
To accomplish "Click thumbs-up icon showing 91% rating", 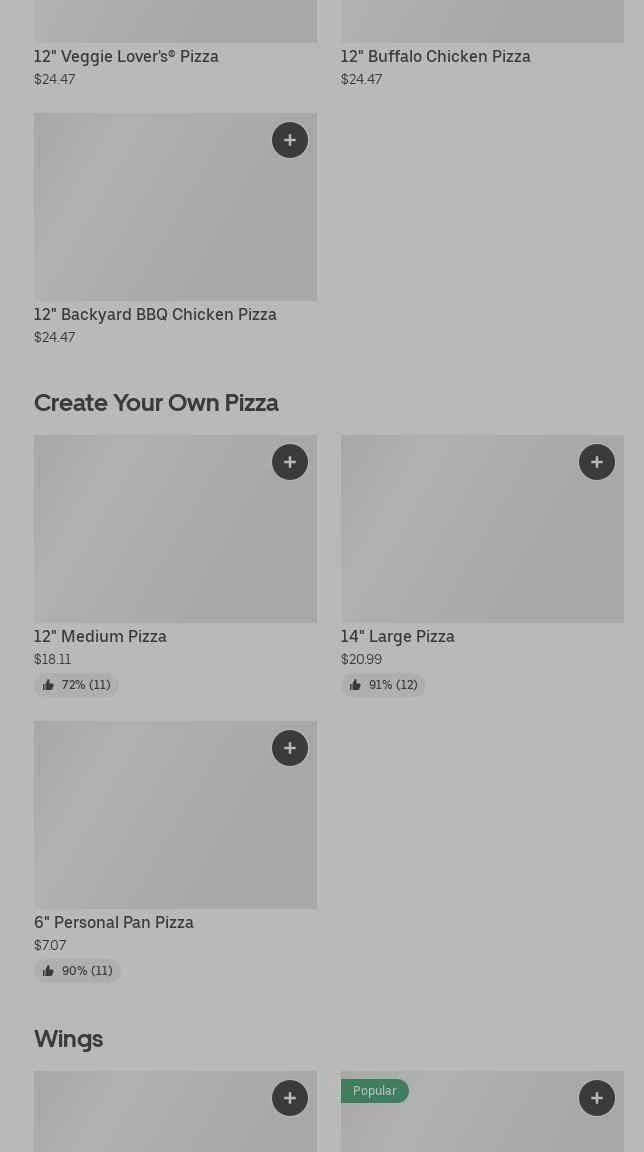I will (x=355, y=685).
